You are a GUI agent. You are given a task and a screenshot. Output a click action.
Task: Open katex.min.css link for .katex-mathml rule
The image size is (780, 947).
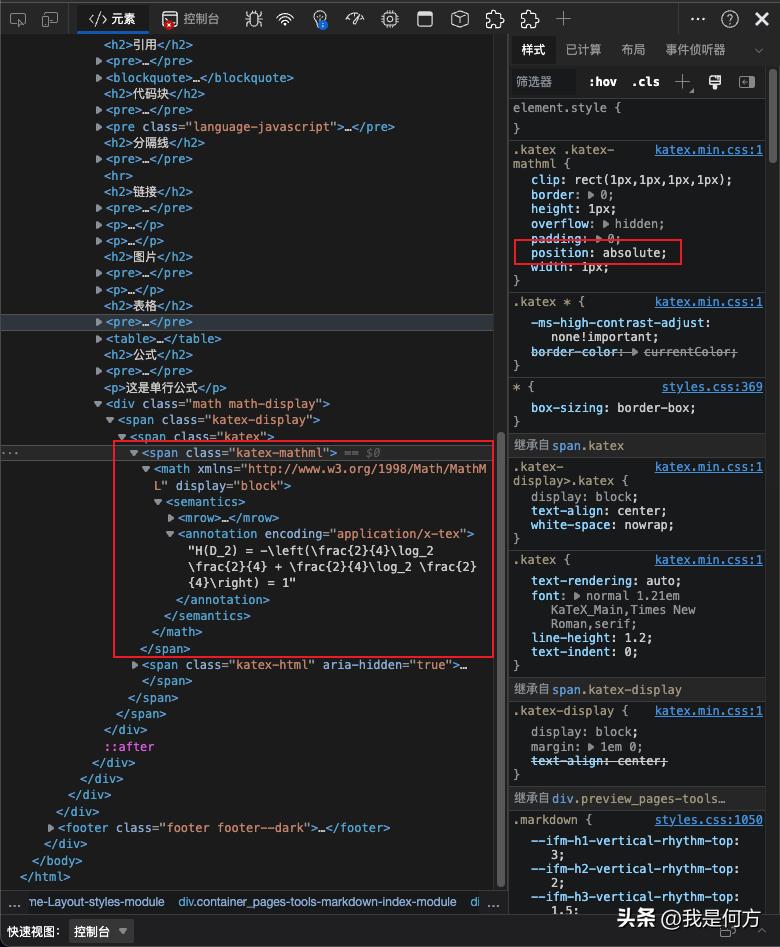click(x=709, y=150)
